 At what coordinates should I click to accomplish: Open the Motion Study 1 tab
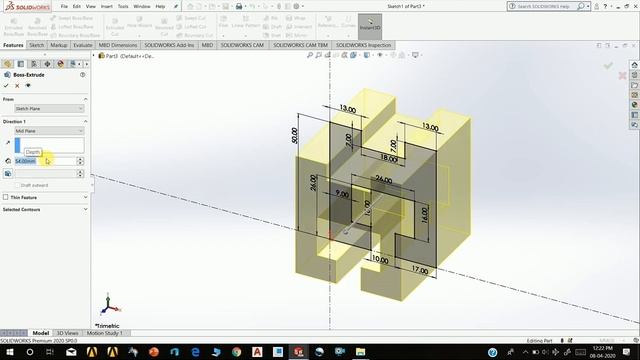coord(104,333)
